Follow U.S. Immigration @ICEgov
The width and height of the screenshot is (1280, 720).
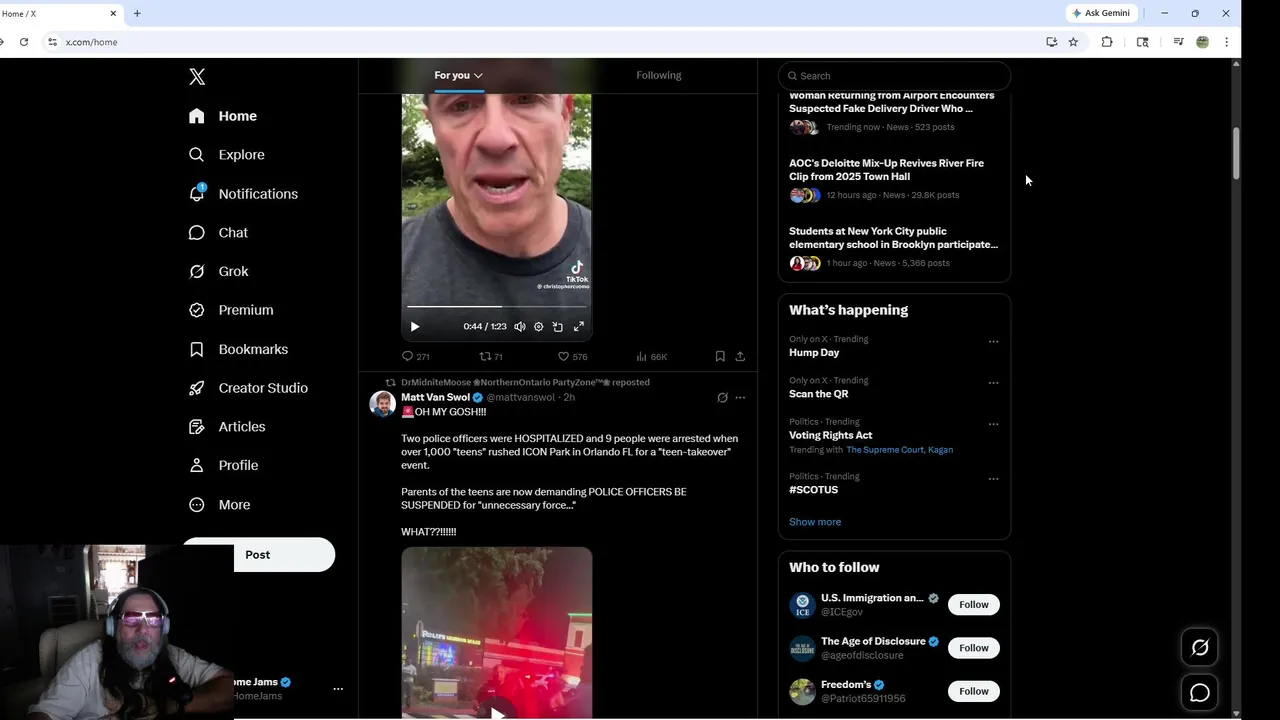pos(974,604)
